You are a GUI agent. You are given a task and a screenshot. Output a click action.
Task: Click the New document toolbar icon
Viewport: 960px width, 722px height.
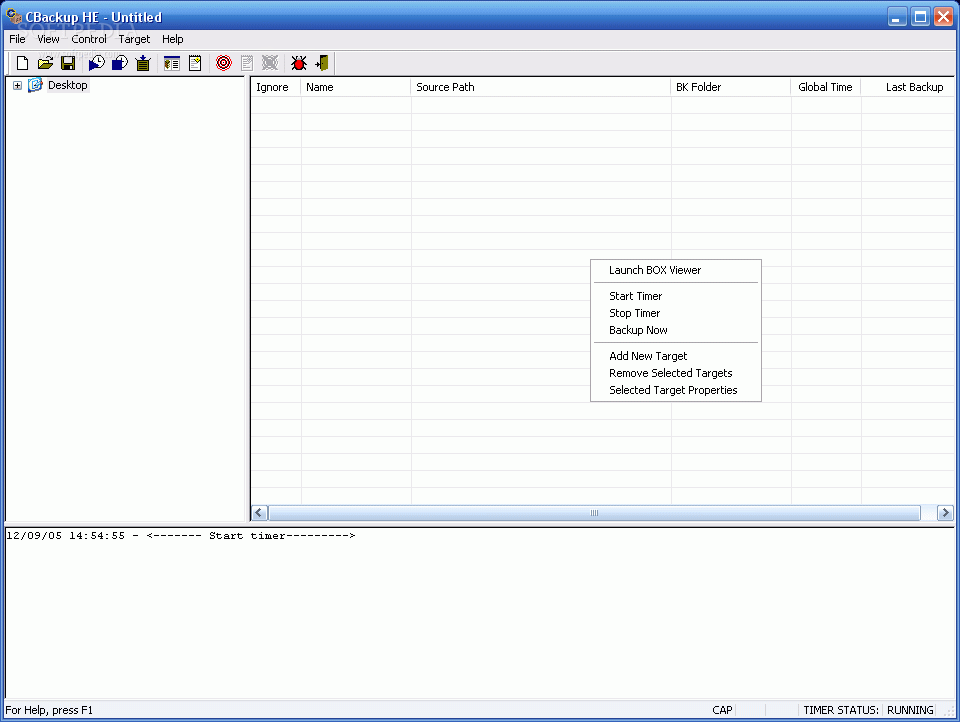[x=23, y=62]
